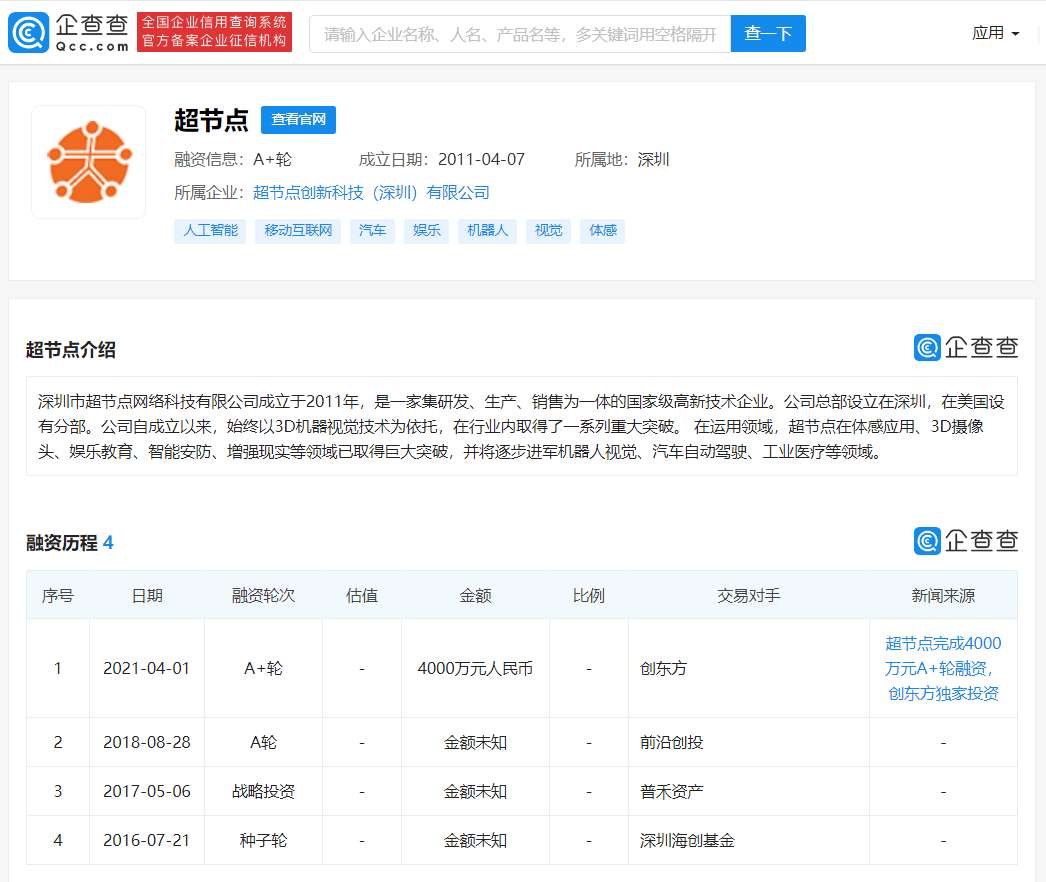This screenshot has height=882, width=1046.
Task: Click the 新闻来源 column header
Action: (943, 595)
